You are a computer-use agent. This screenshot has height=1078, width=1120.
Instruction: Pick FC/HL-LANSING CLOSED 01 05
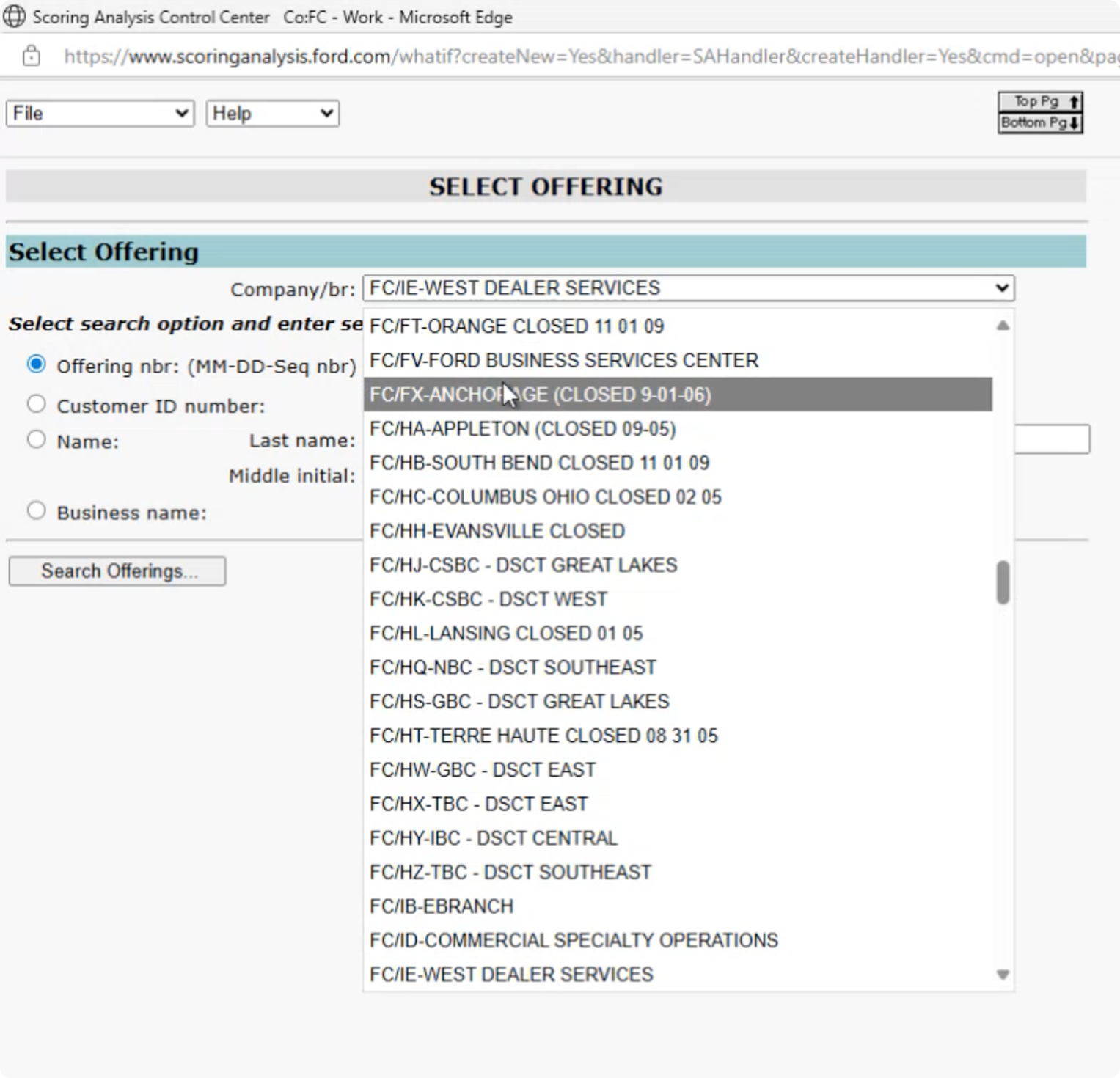point(678,633)
